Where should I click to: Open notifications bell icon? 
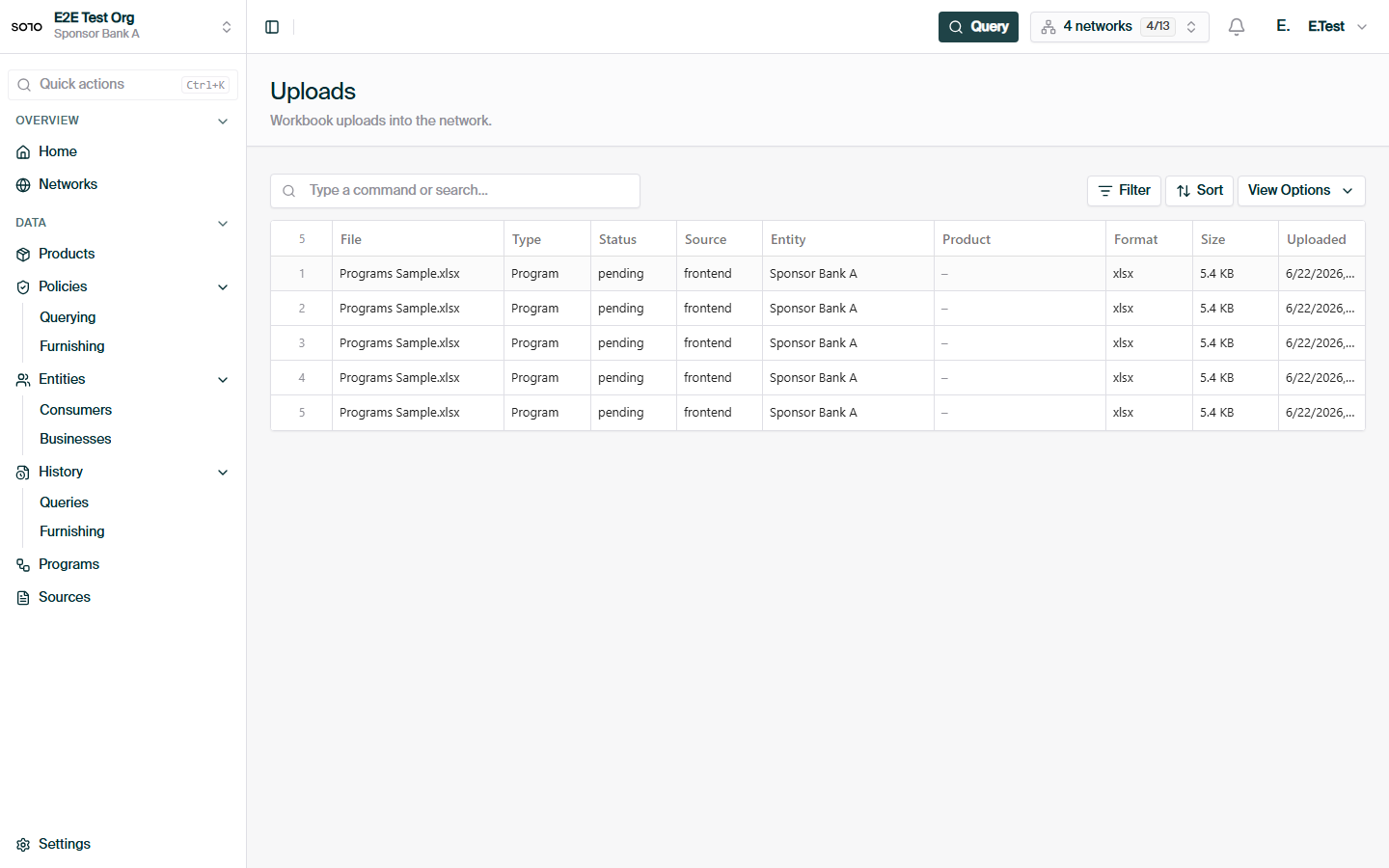tap(1237, 27)
